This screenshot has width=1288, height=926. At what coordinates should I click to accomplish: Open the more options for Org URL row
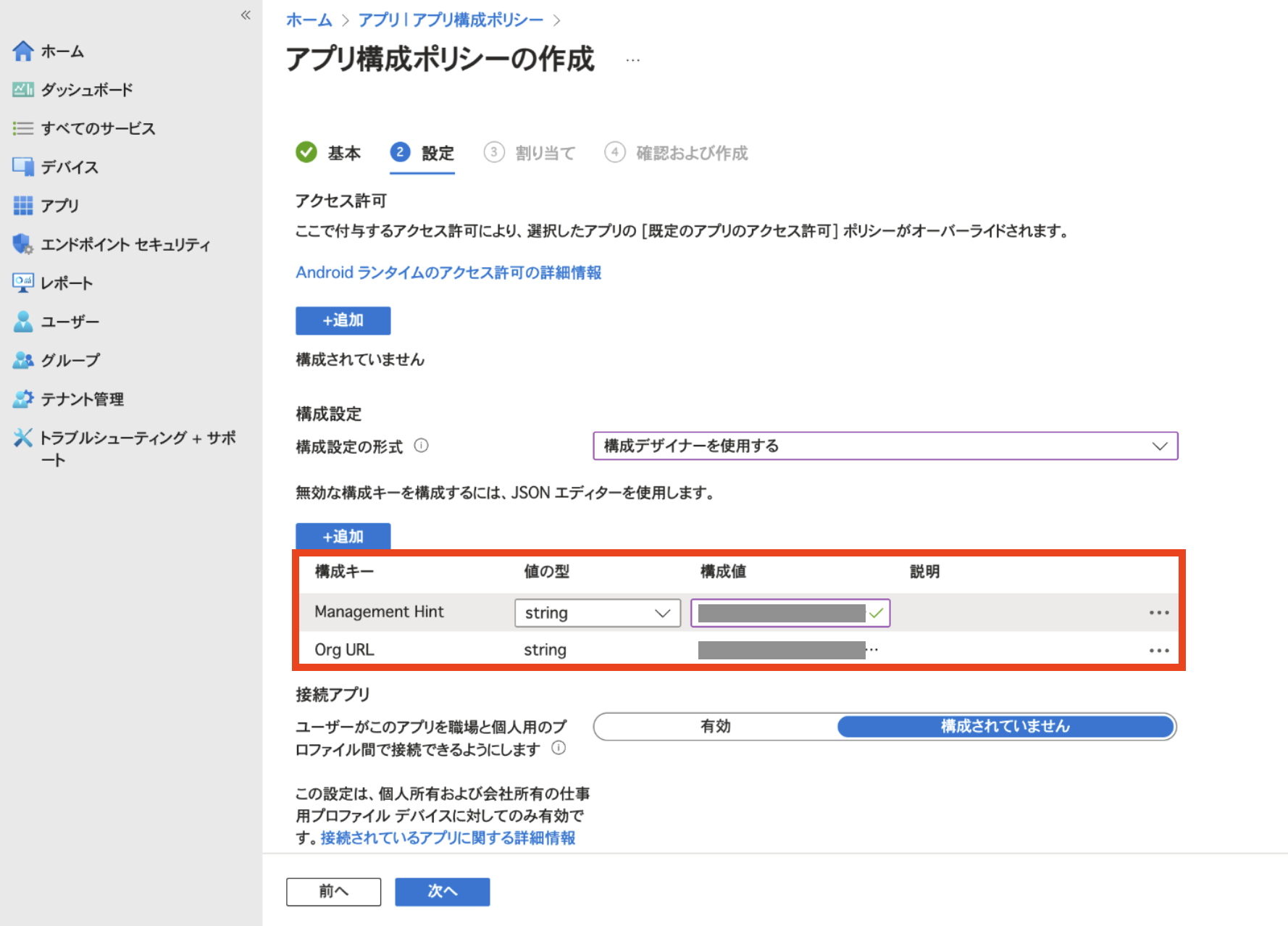pos(1158,651)
